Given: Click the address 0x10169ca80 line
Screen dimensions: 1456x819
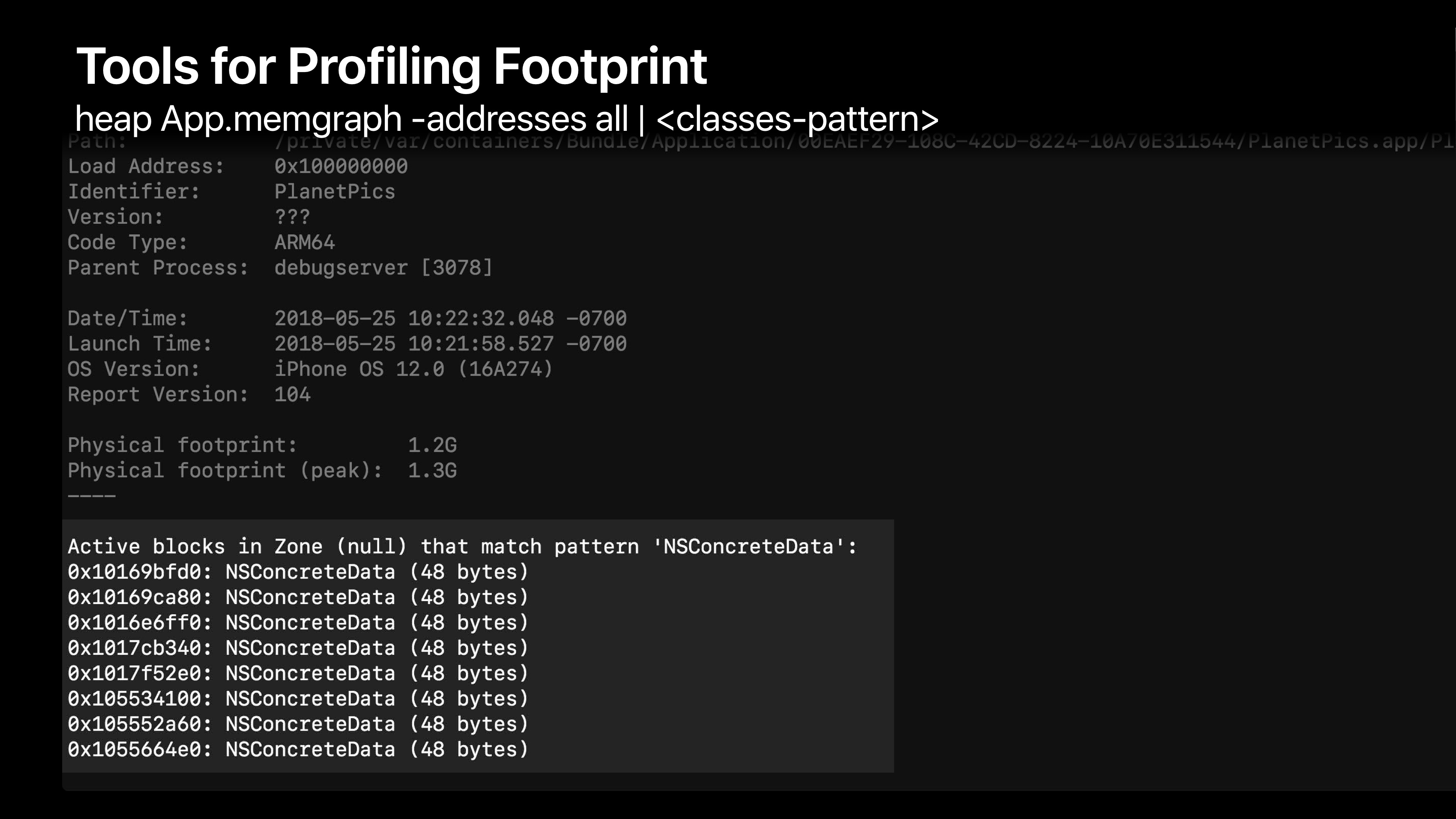Looking at the screenshot, I should click(x=298, y=598).
